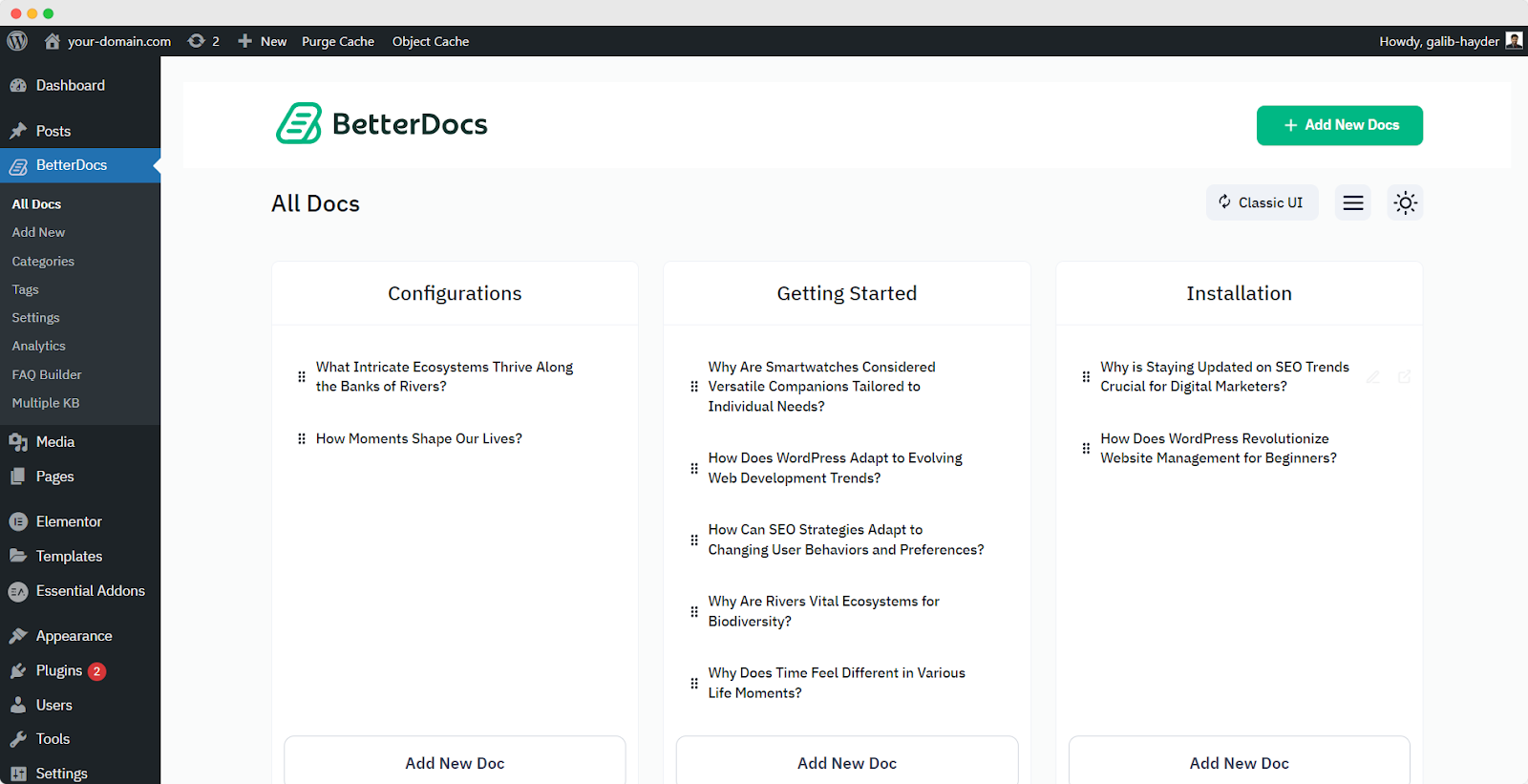Click the Essential Addons sidebar icon
1528x784 pixels.
point(18,592)
